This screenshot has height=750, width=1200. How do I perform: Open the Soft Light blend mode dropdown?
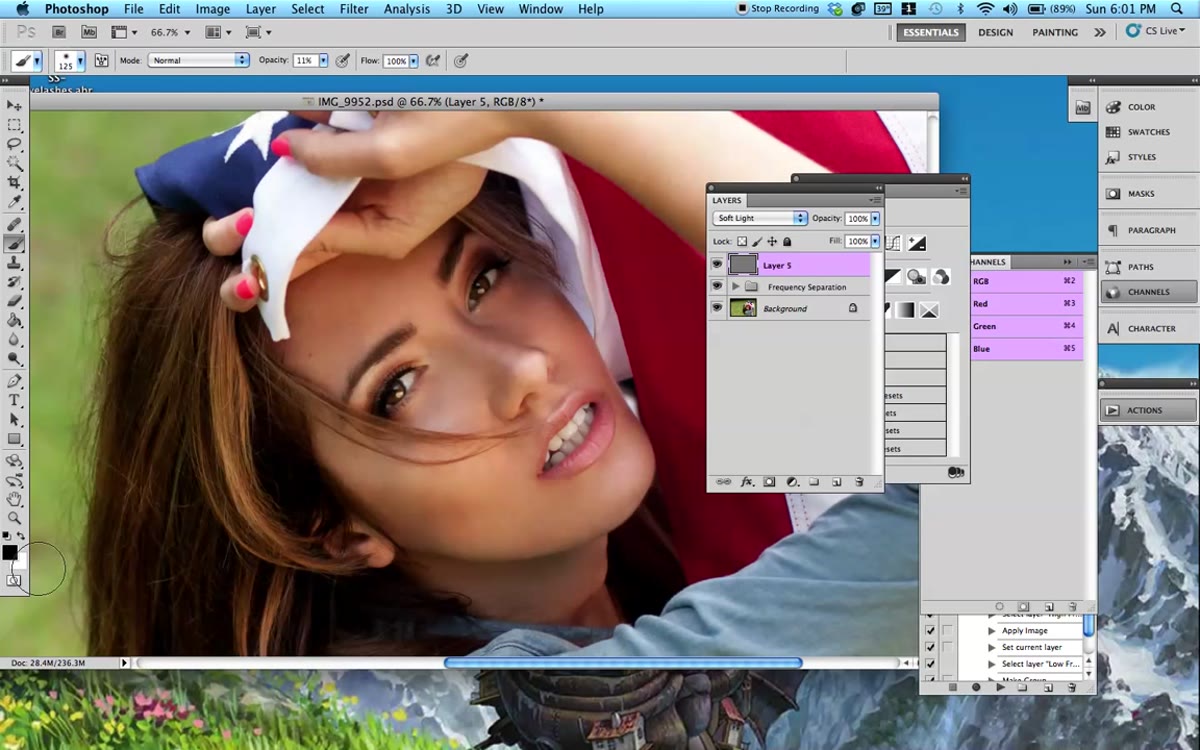click(x=760, y=218)
